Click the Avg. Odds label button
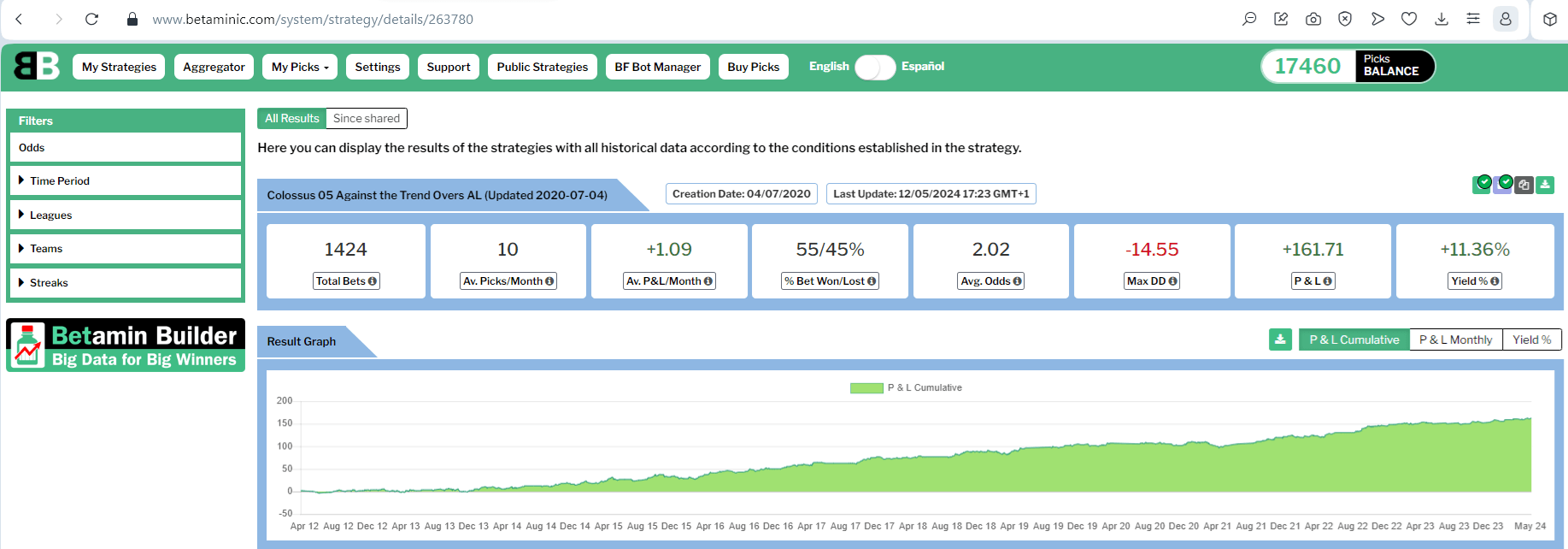The image size is (1568, 549). coord(991,281)
